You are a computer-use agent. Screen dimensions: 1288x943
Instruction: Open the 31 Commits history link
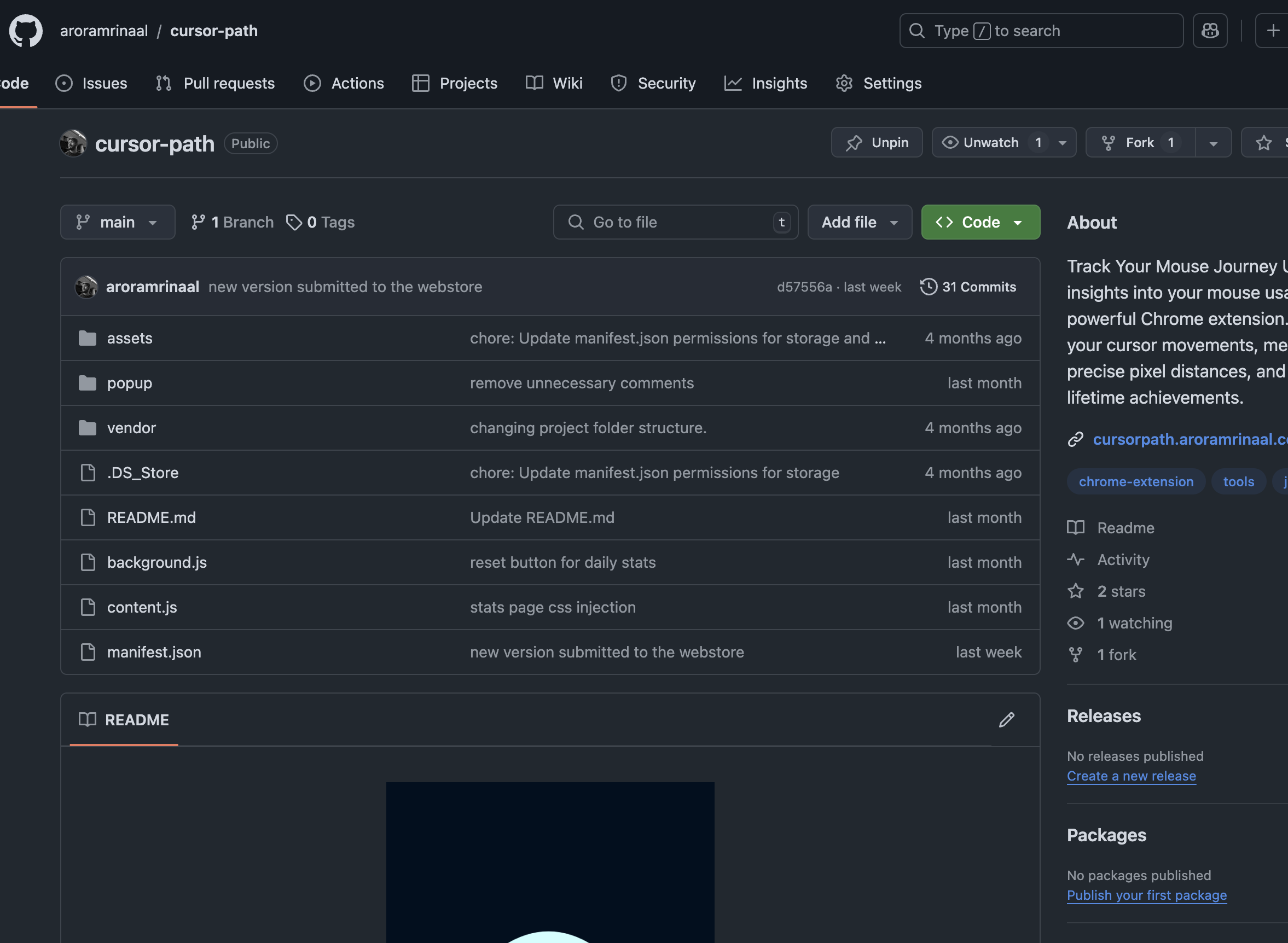[968, 287]
